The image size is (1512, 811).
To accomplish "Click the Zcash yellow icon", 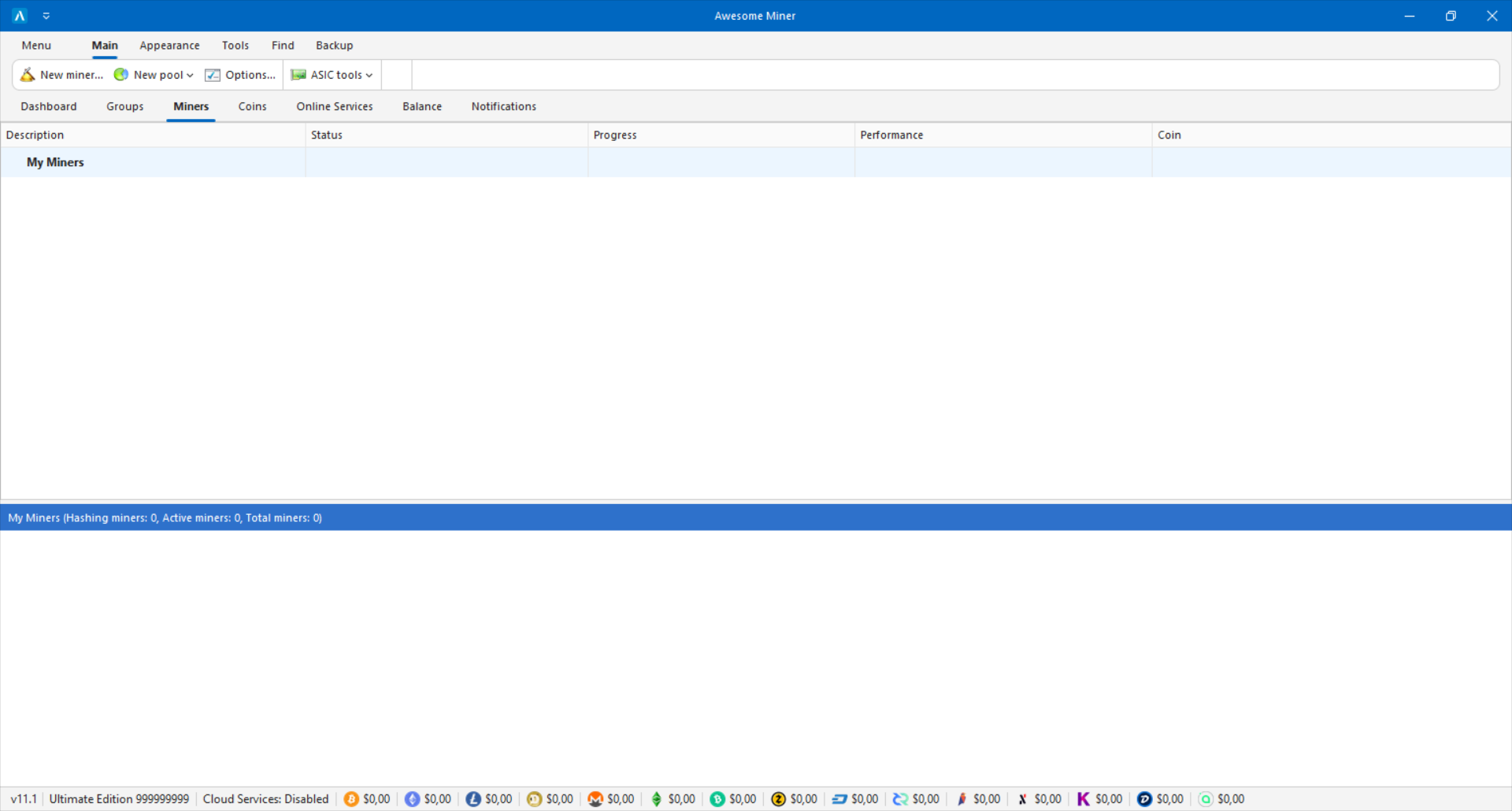I will (779, 799).
